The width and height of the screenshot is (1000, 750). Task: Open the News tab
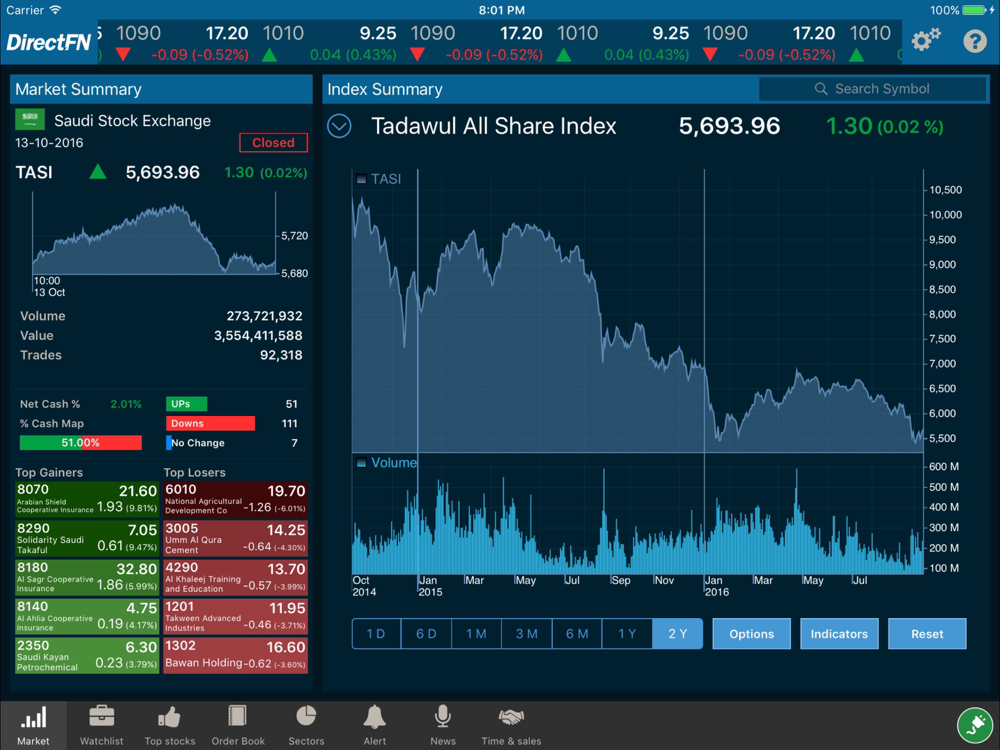(x=443, y=726)
